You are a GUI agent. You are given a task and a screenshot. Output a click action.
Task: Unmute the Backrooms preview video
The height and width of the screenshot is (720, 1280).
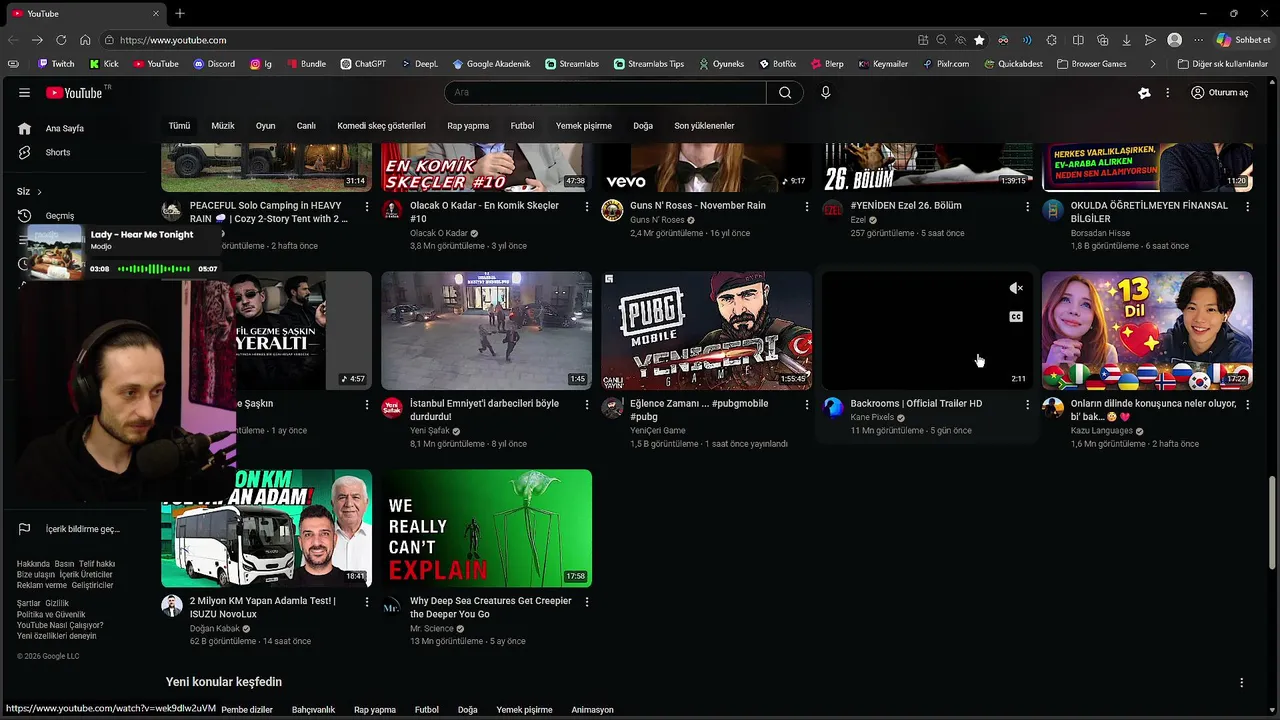[x=1016, y=288]
